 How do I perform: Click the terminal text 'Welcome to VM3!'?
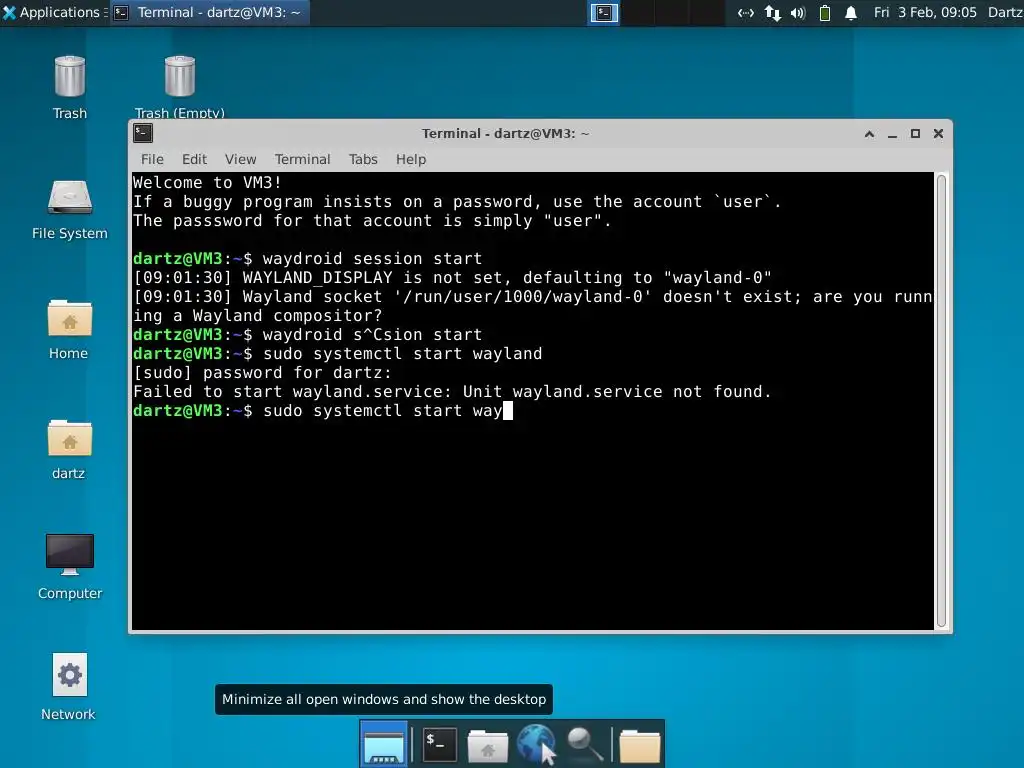tap(207, 182)
